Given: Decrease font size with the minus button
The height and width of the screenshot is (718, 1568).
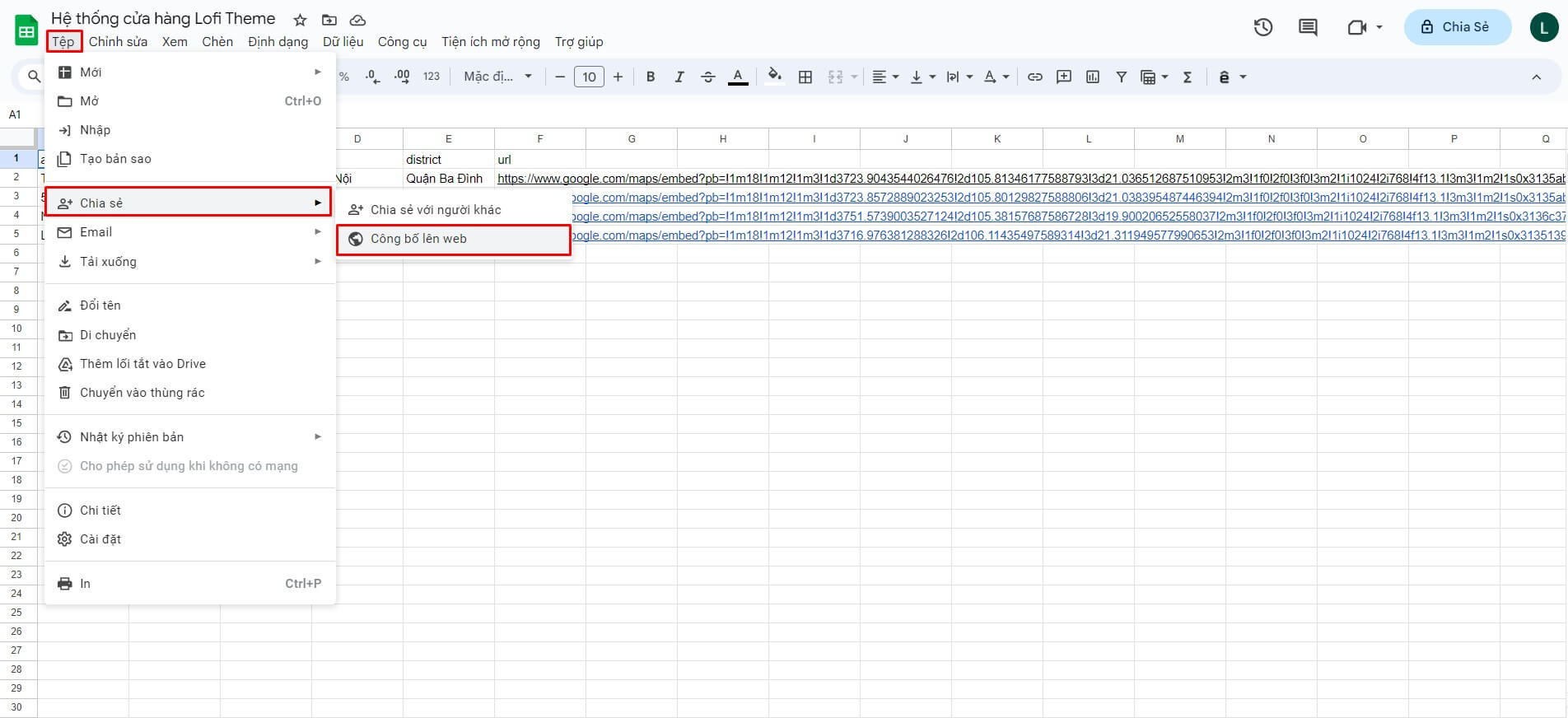Looking at the screenshot, I should [560, 77].
